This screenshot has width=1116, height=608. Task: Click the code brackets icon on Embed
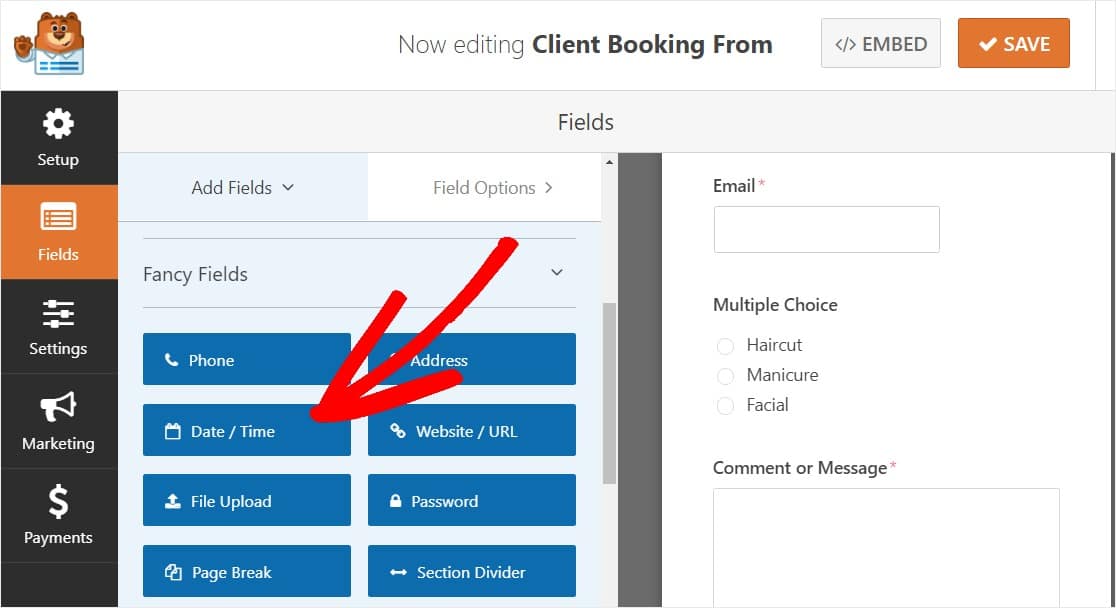click(845, 44)
